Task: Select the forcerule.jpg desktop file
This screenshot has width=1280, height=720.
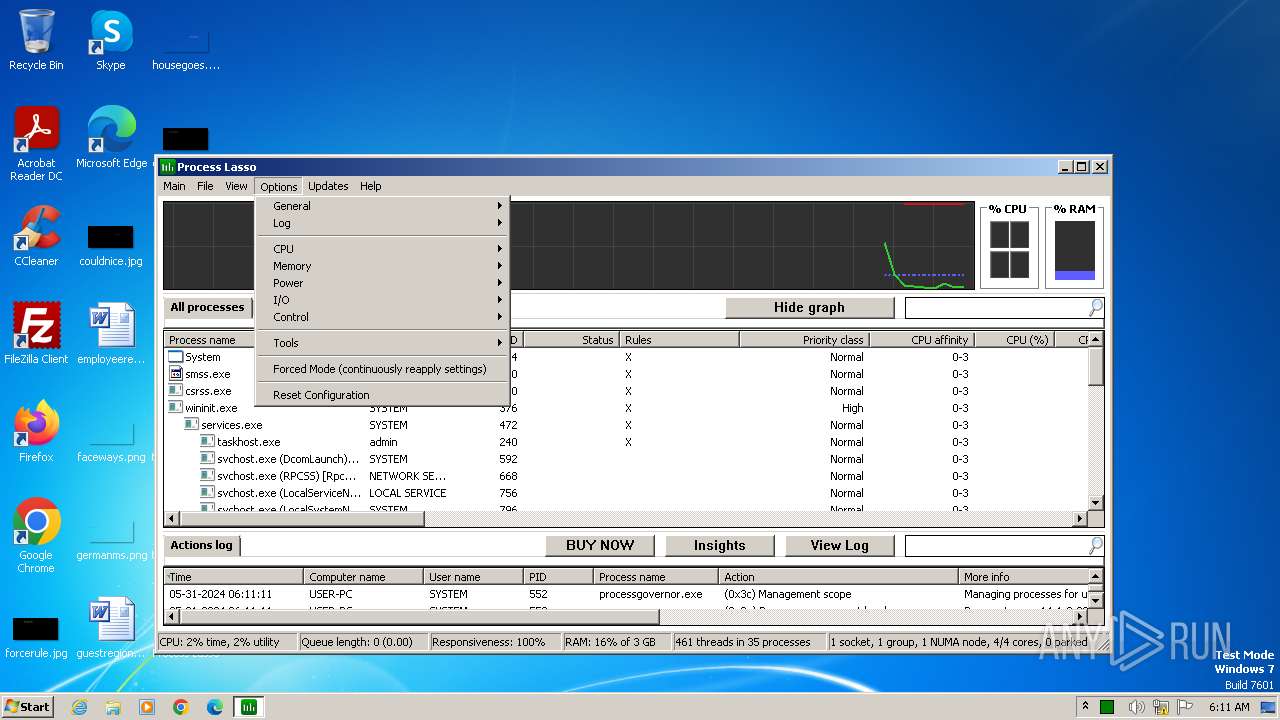Action: coord(36,638)
